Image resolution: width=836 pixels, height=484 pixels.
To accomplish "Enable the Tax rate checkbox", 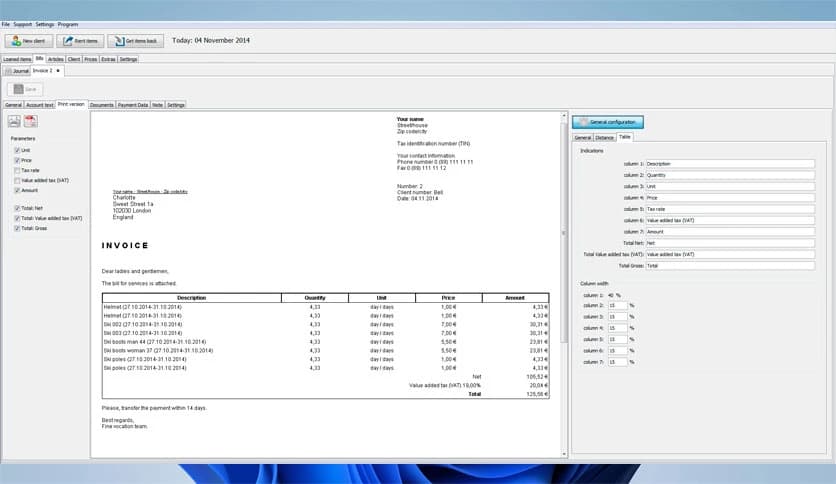I will [17, 170].
